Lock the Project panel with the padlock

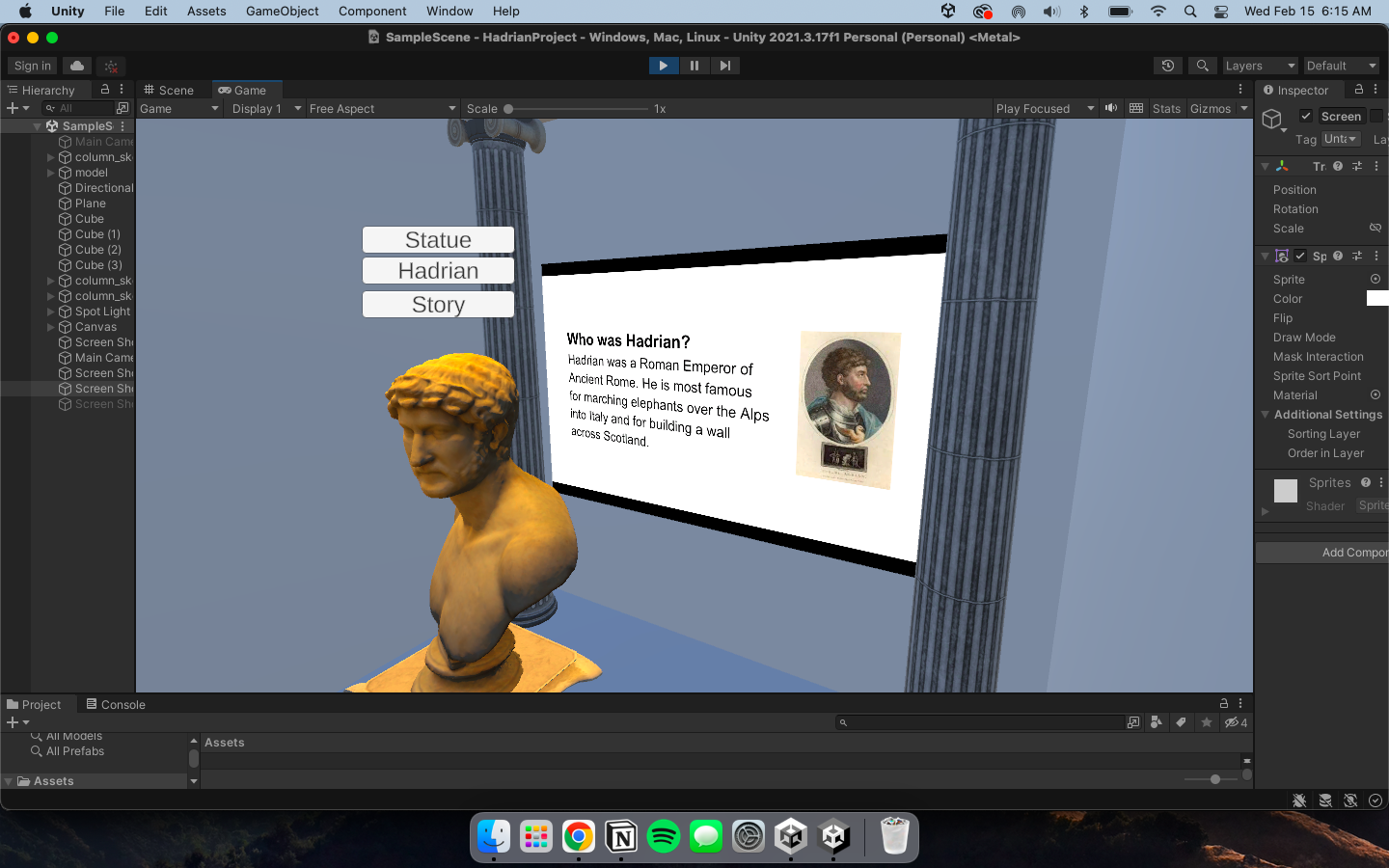(x=1224, y=703)
